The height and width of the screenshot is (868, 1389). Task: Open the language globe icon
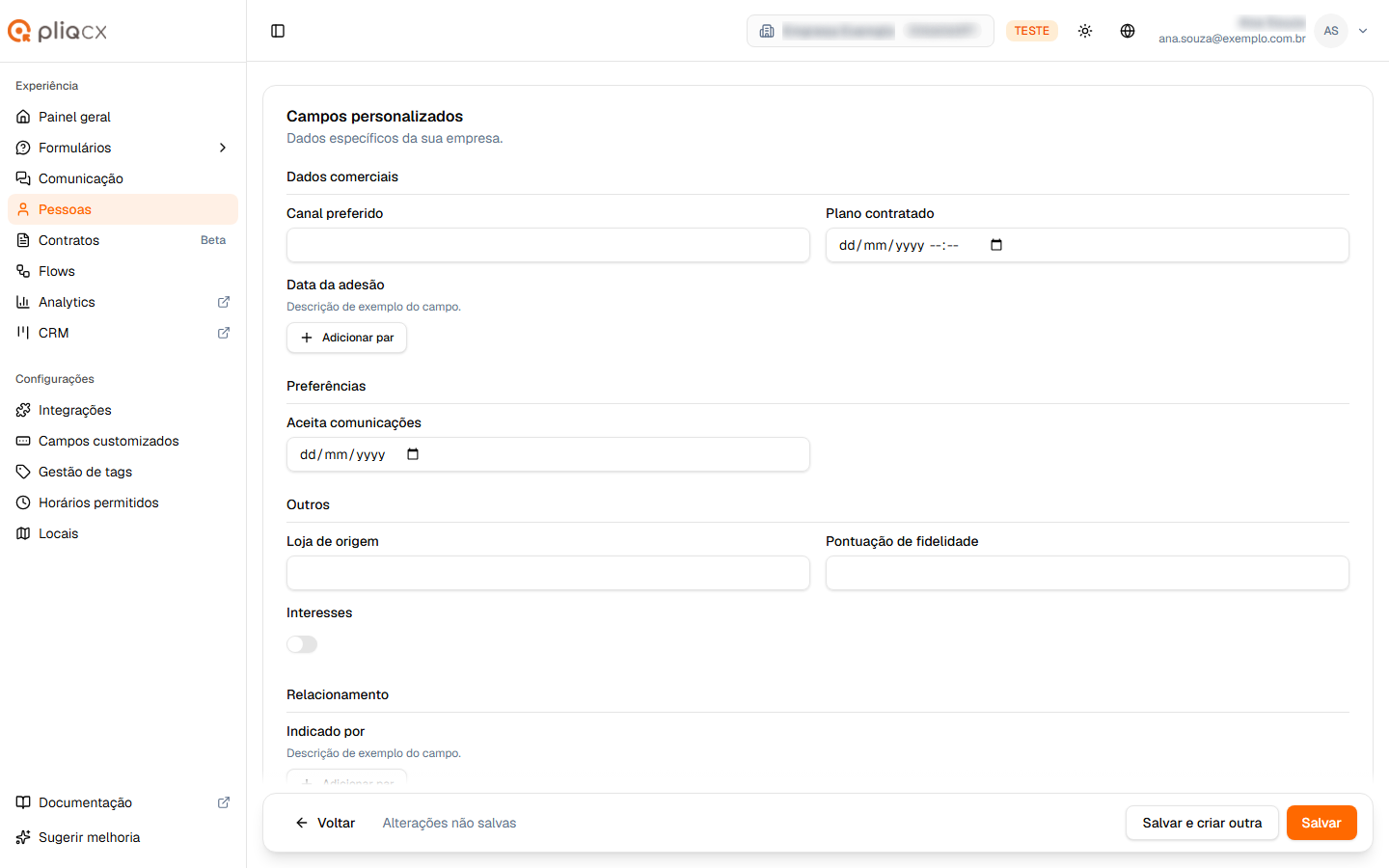(x=1128, y=31)
